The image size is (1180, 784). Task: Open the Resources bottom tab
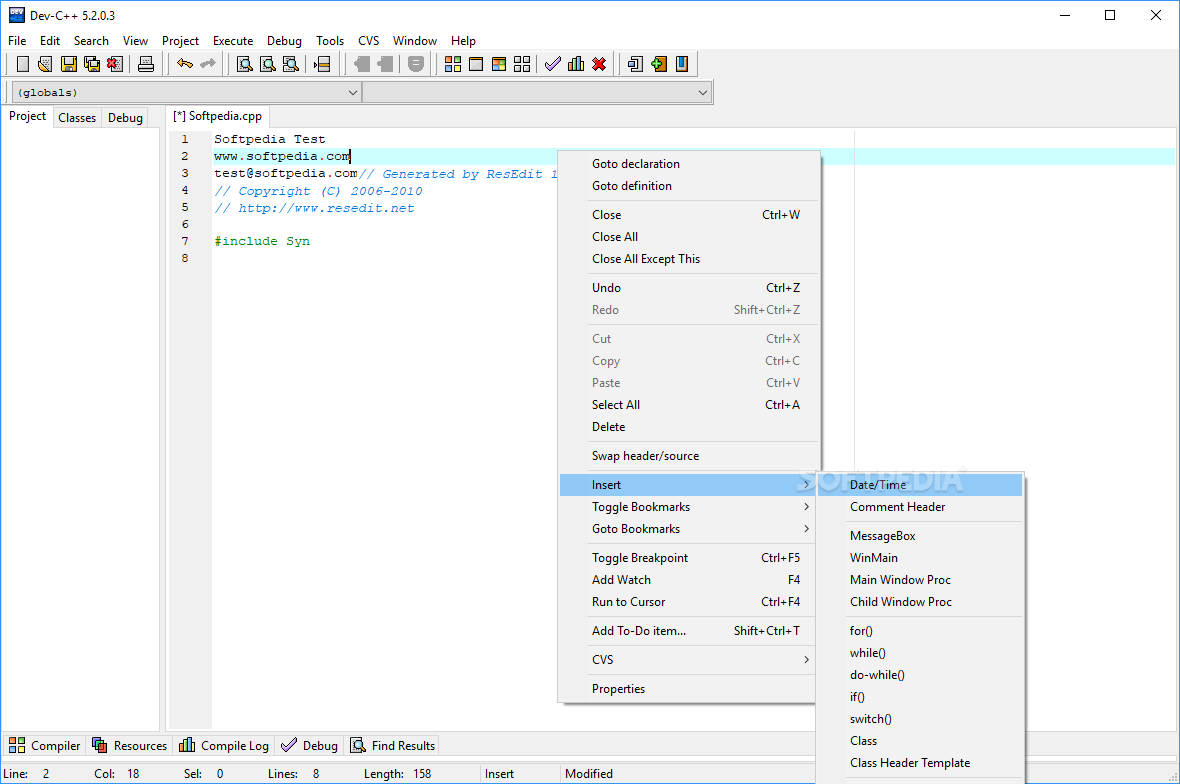click(x=129, y=746)
